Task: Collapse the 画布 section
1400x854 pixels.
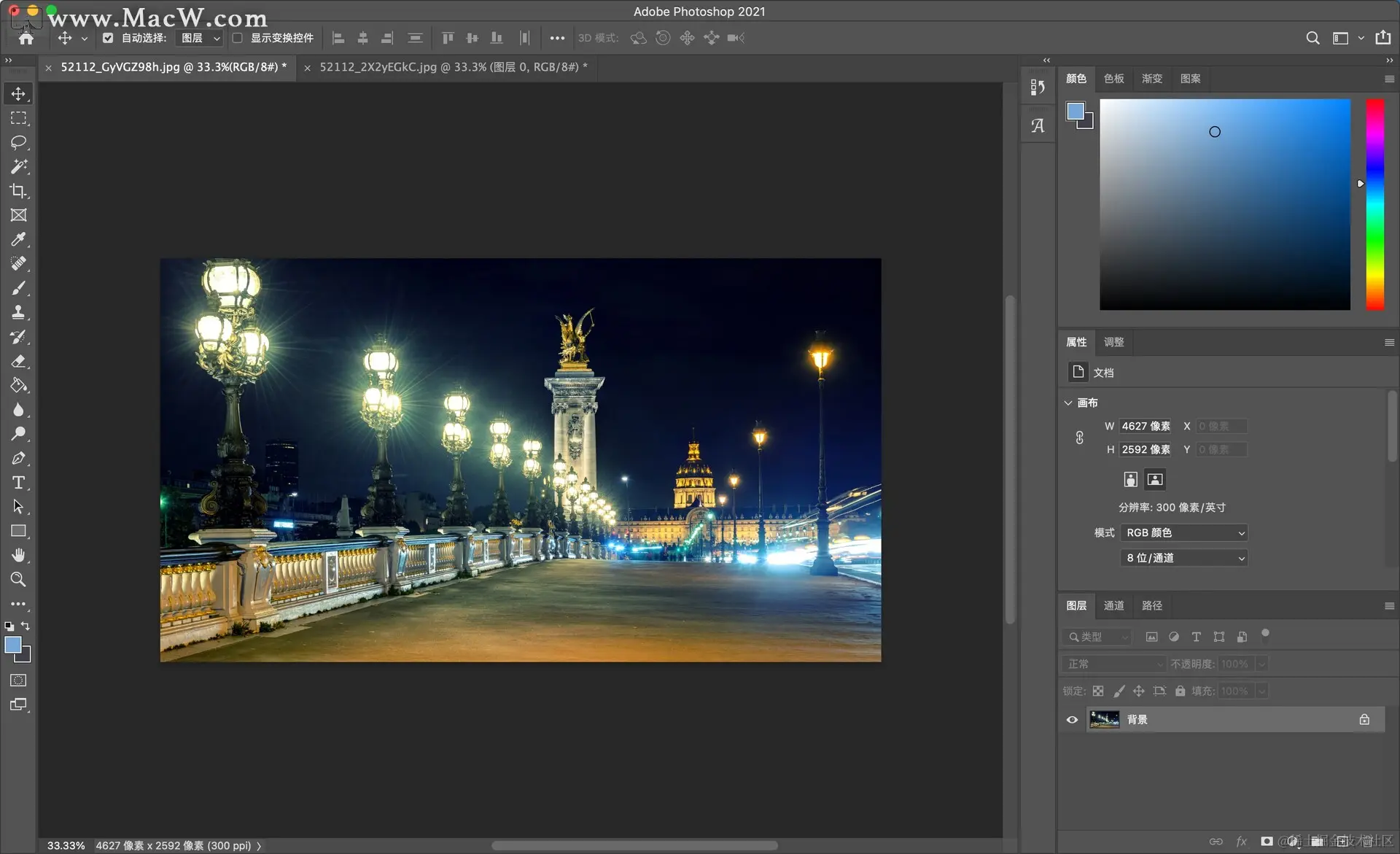Action: pyautogui.click(x=1068, y=403)
